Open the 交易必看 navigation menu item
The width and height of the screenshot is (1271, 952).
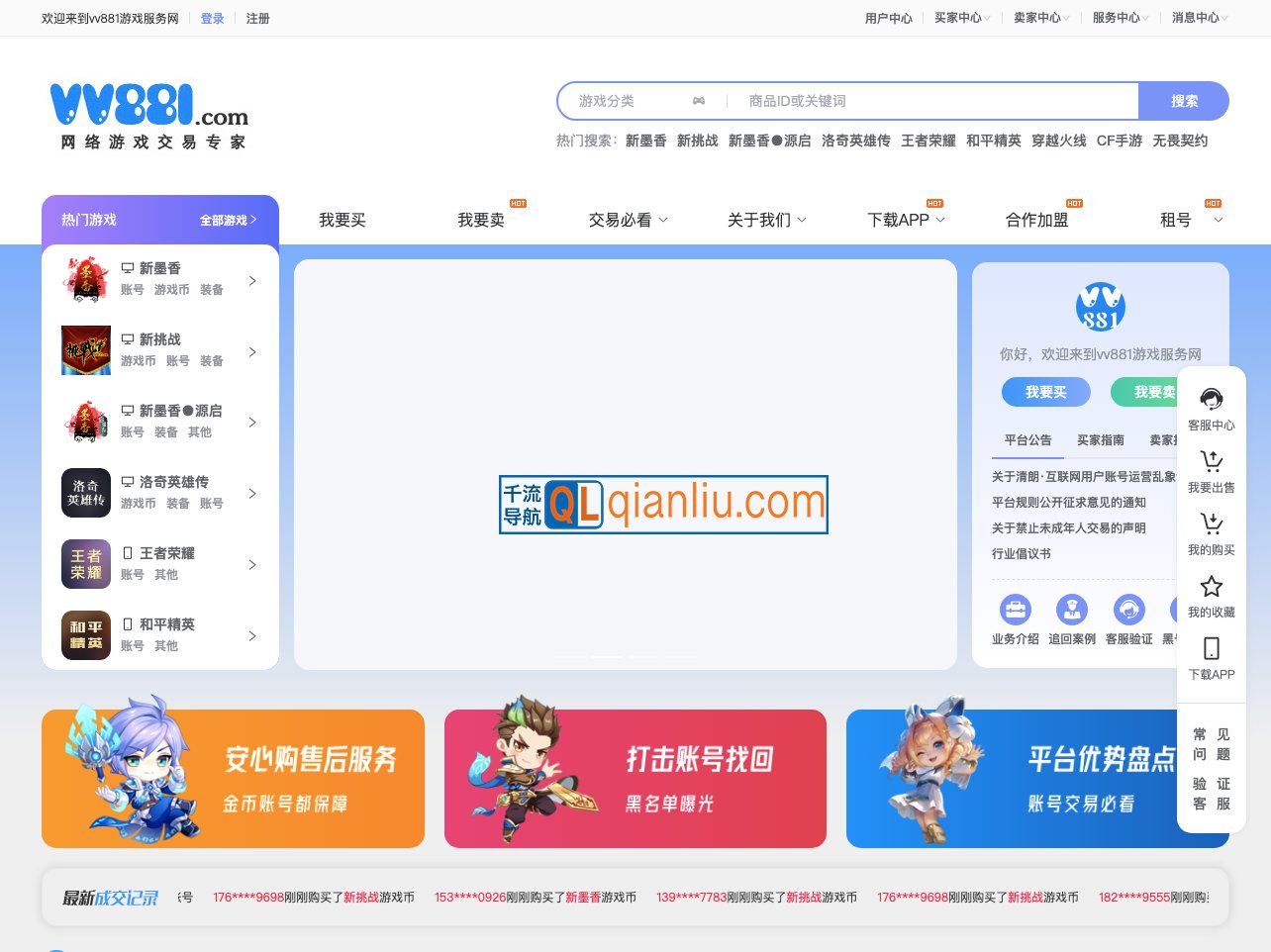click(620, 220)
